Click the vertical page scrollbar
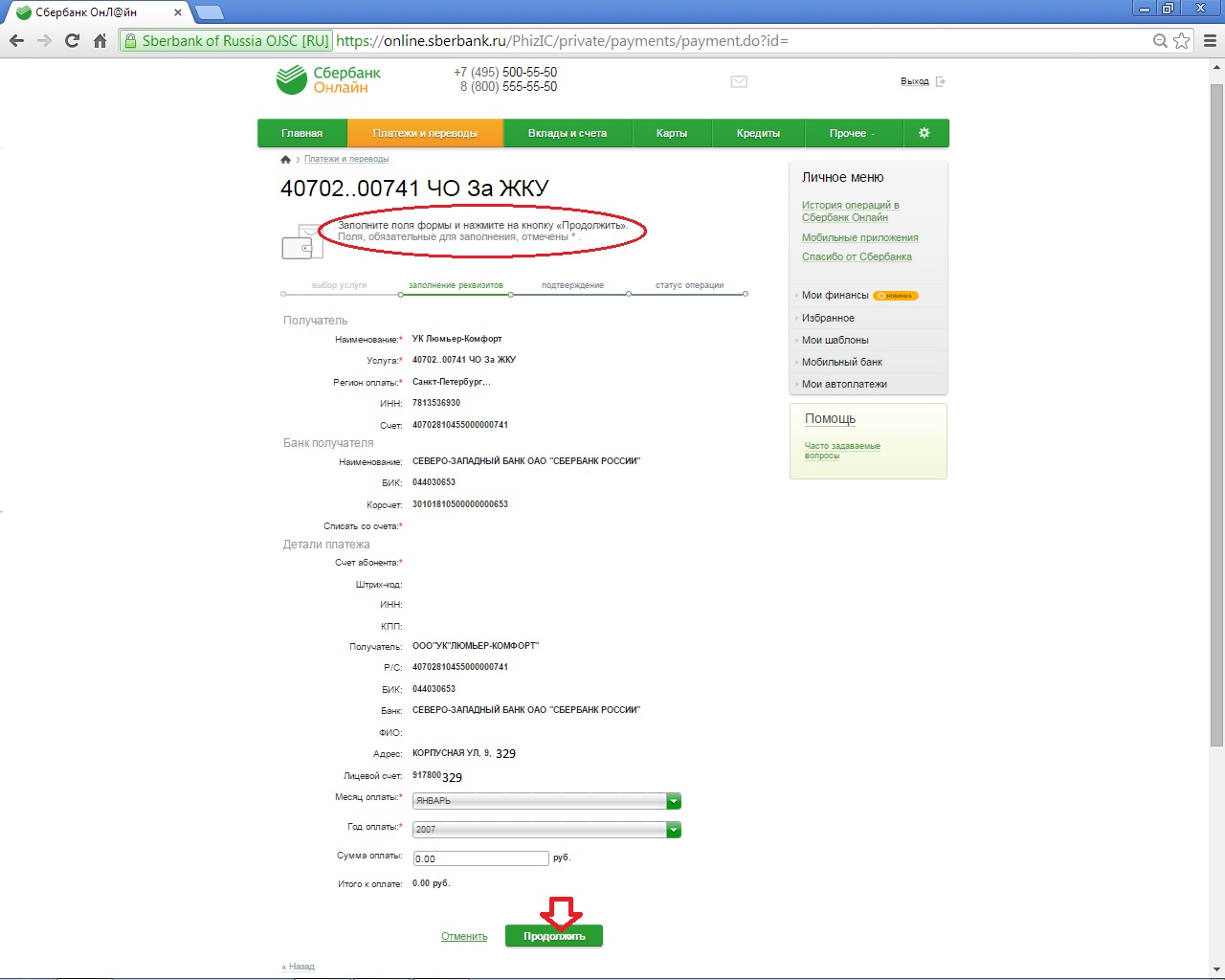The height and width of the screenshot is (980, 1225). pos(1216,415)
